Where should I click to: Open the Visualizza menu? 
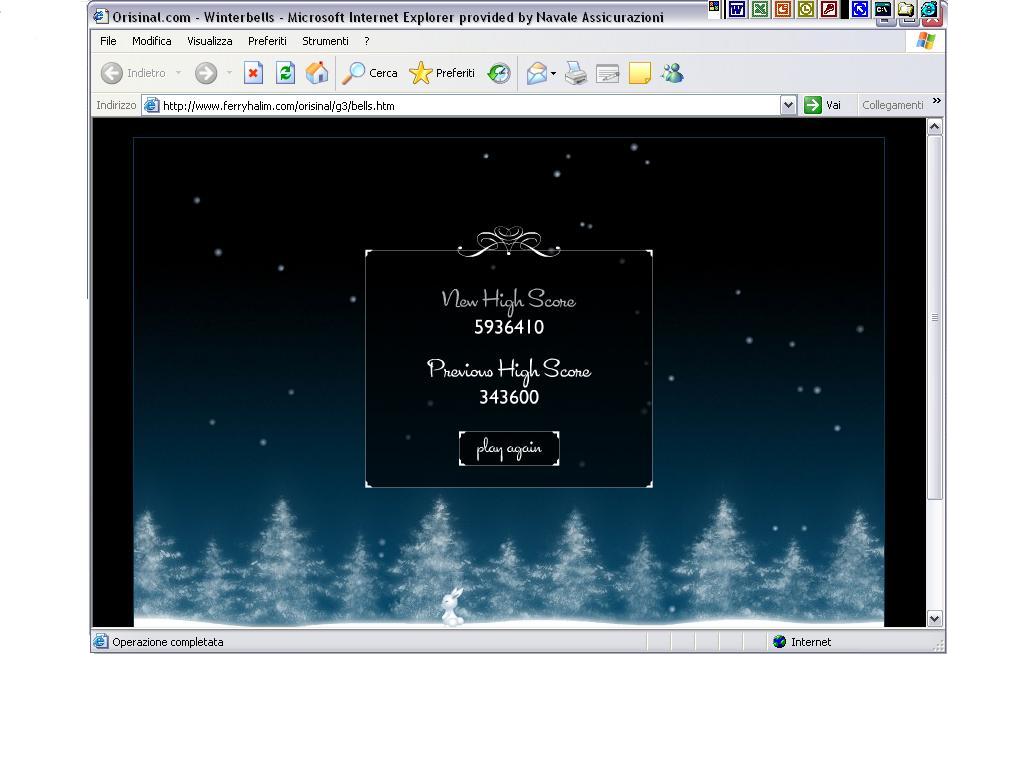coord(210,41)
